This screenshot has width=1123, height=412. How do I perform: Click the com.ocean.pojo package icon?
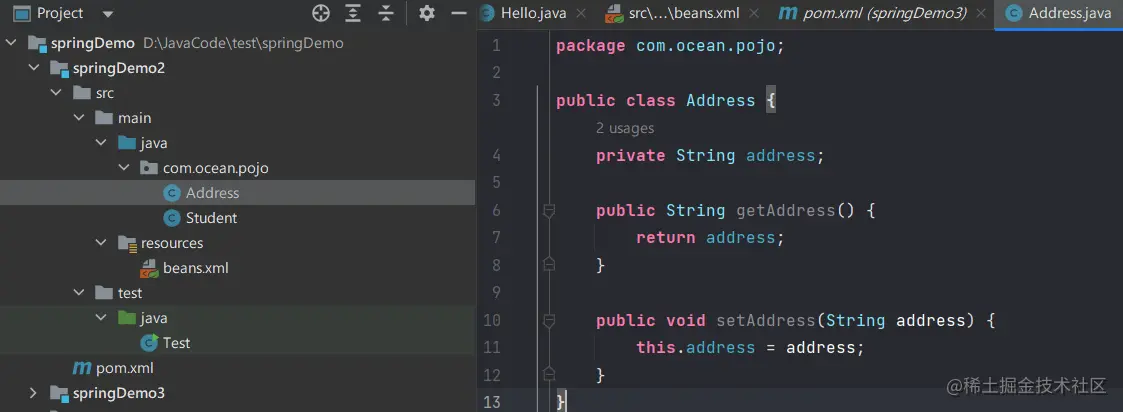[x=149, y=168]
